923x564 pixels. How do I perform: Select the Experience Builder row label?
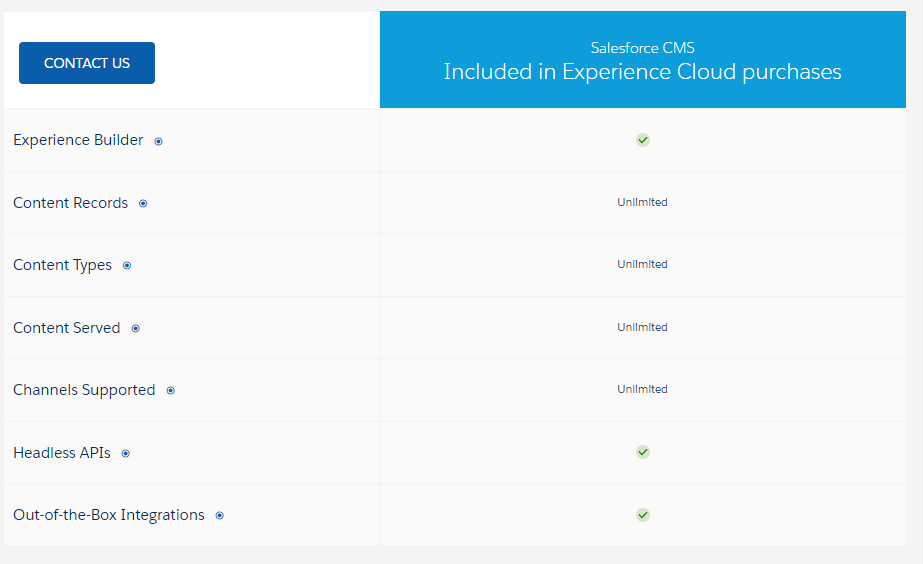click(x=78, y=140)
